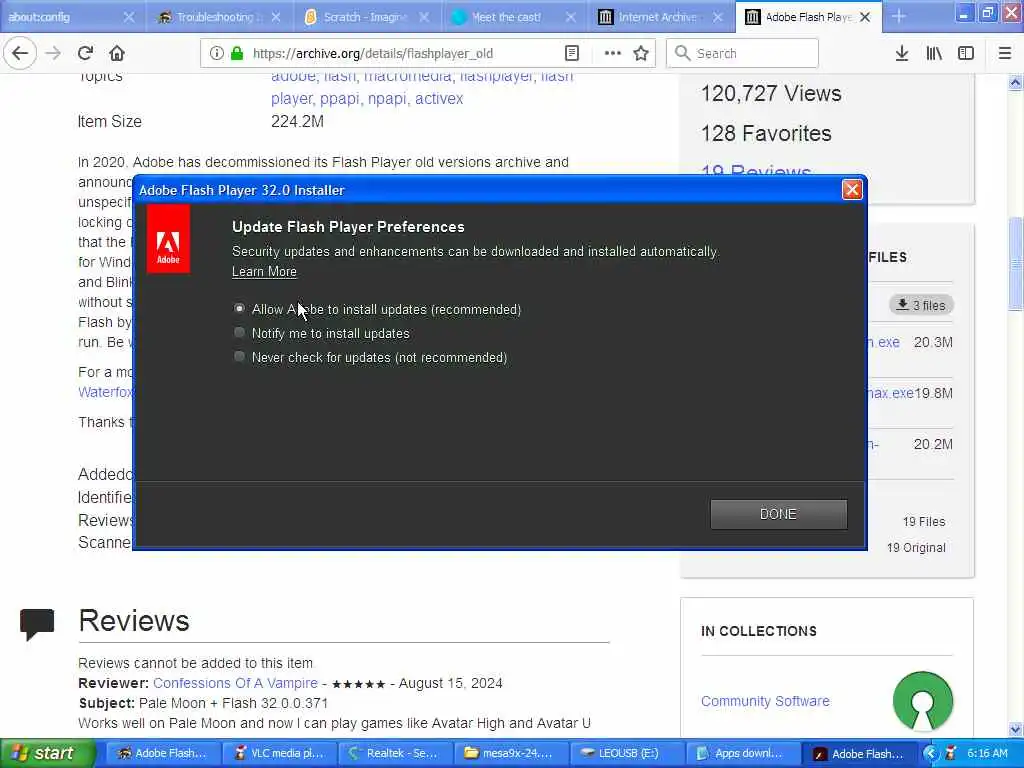Select the Adobe Flash Player tab
Viewport: 1024px width, 768px height.
click(807, 17)
